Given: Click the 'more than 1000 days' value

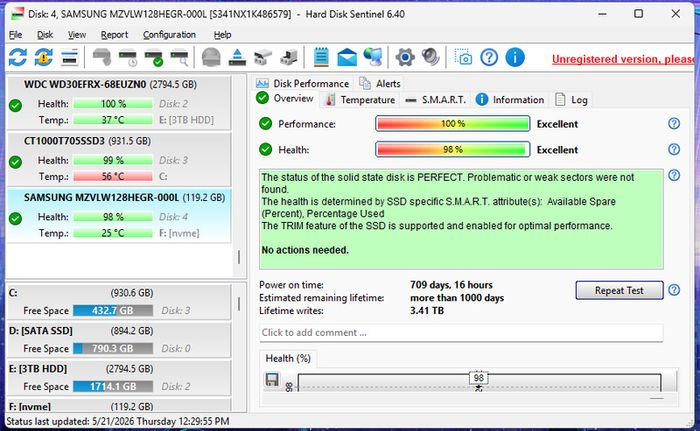Looking at the screenshot, I should tap(457, 298).
